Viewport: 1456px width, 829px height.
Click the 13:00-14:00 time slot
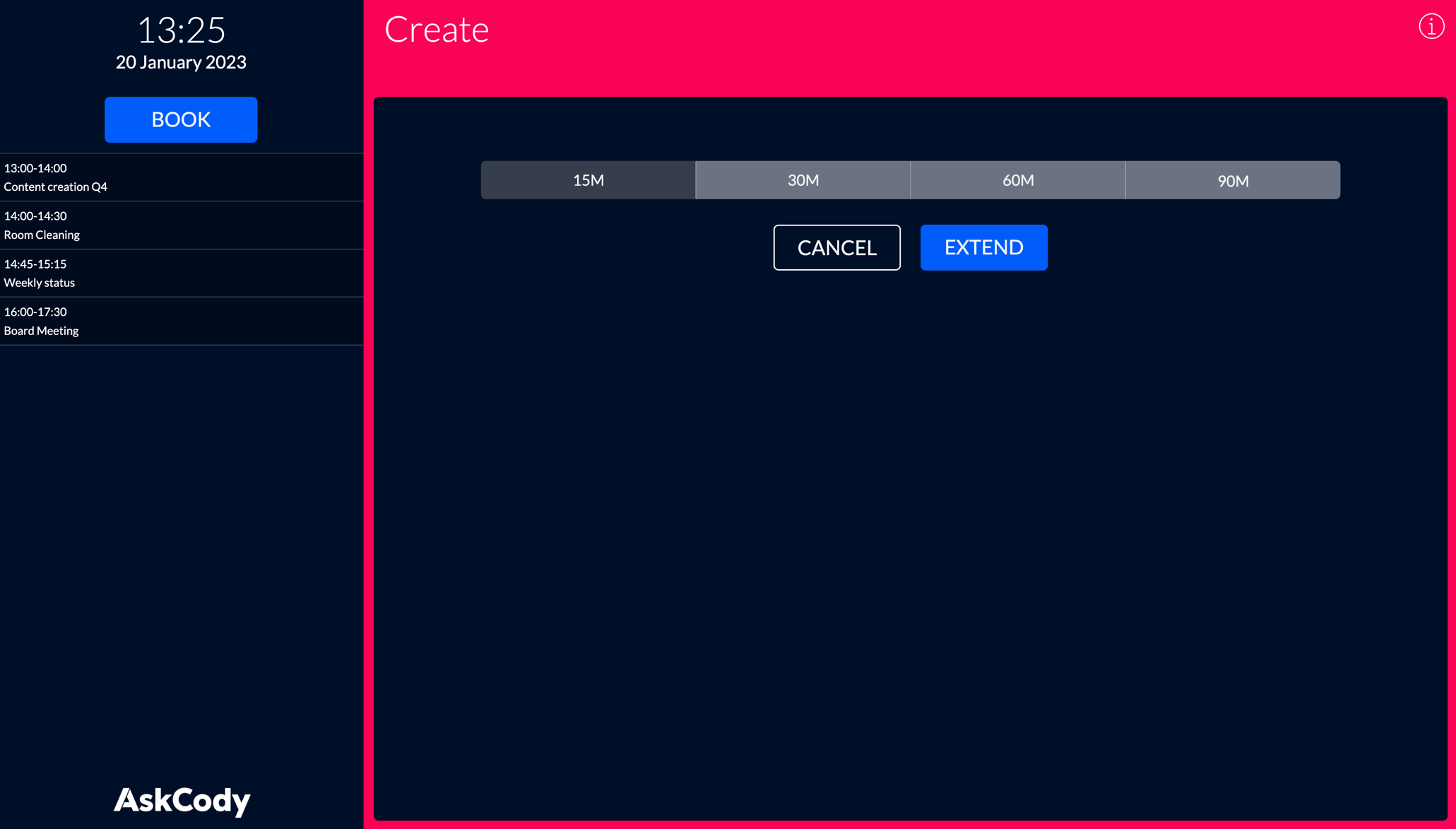click(35, 168)
